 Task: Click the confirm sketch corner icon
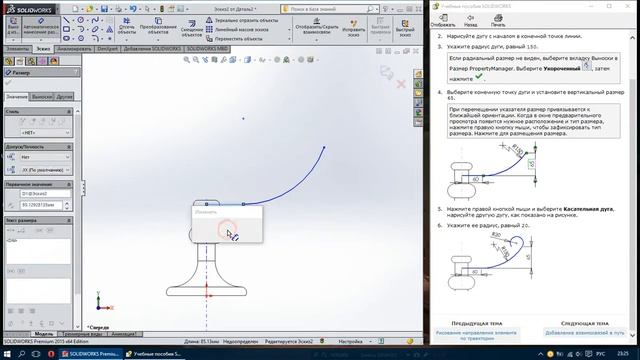[387, 72]
